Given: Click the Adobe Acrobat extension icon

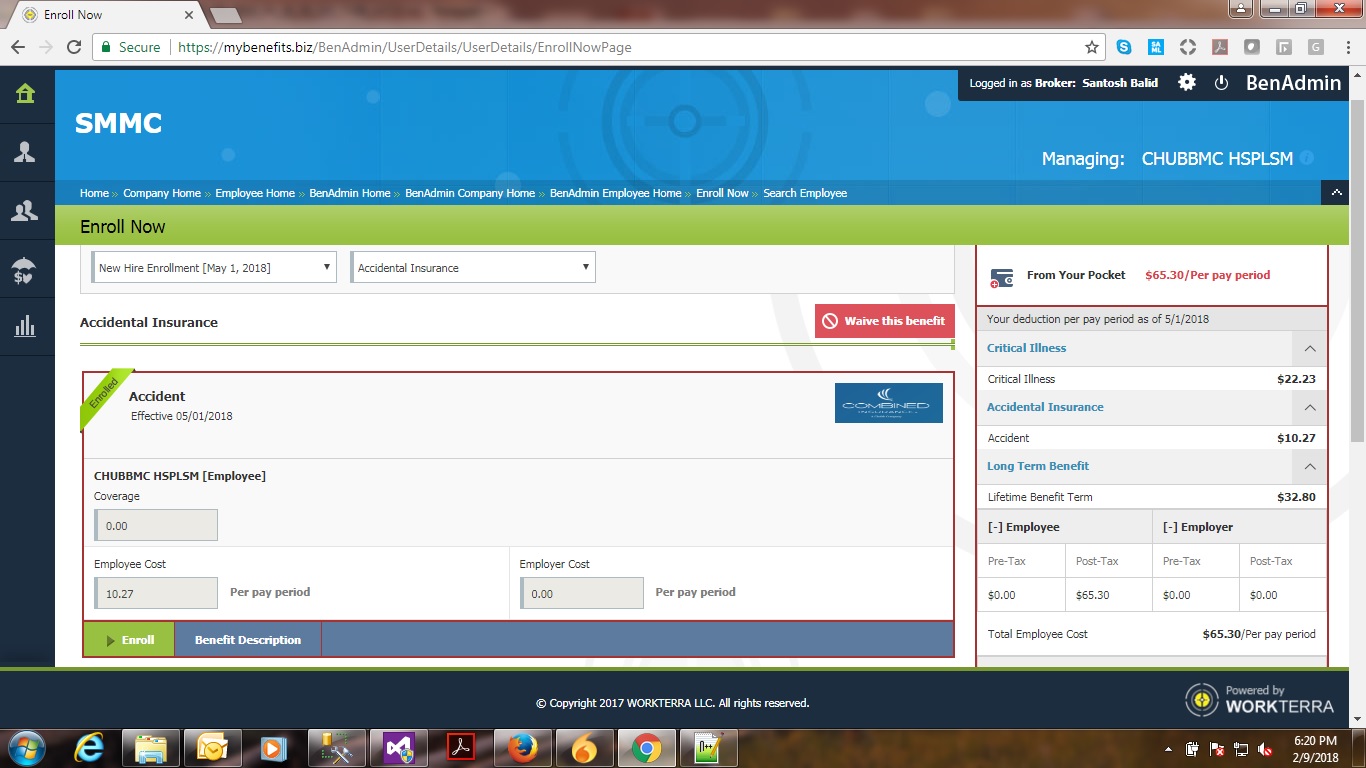Looking at the screenshot, I should click(x=1220, y=47).
